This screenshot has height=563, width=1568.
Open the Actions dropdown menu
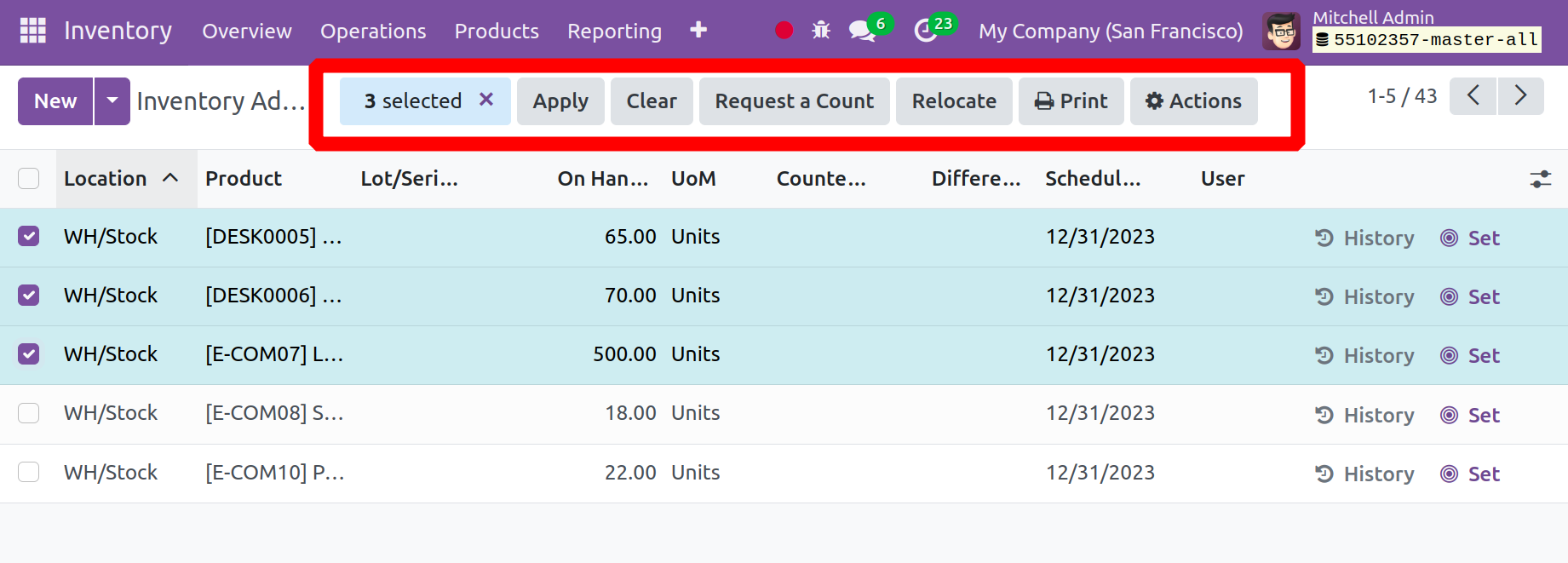1193,101
